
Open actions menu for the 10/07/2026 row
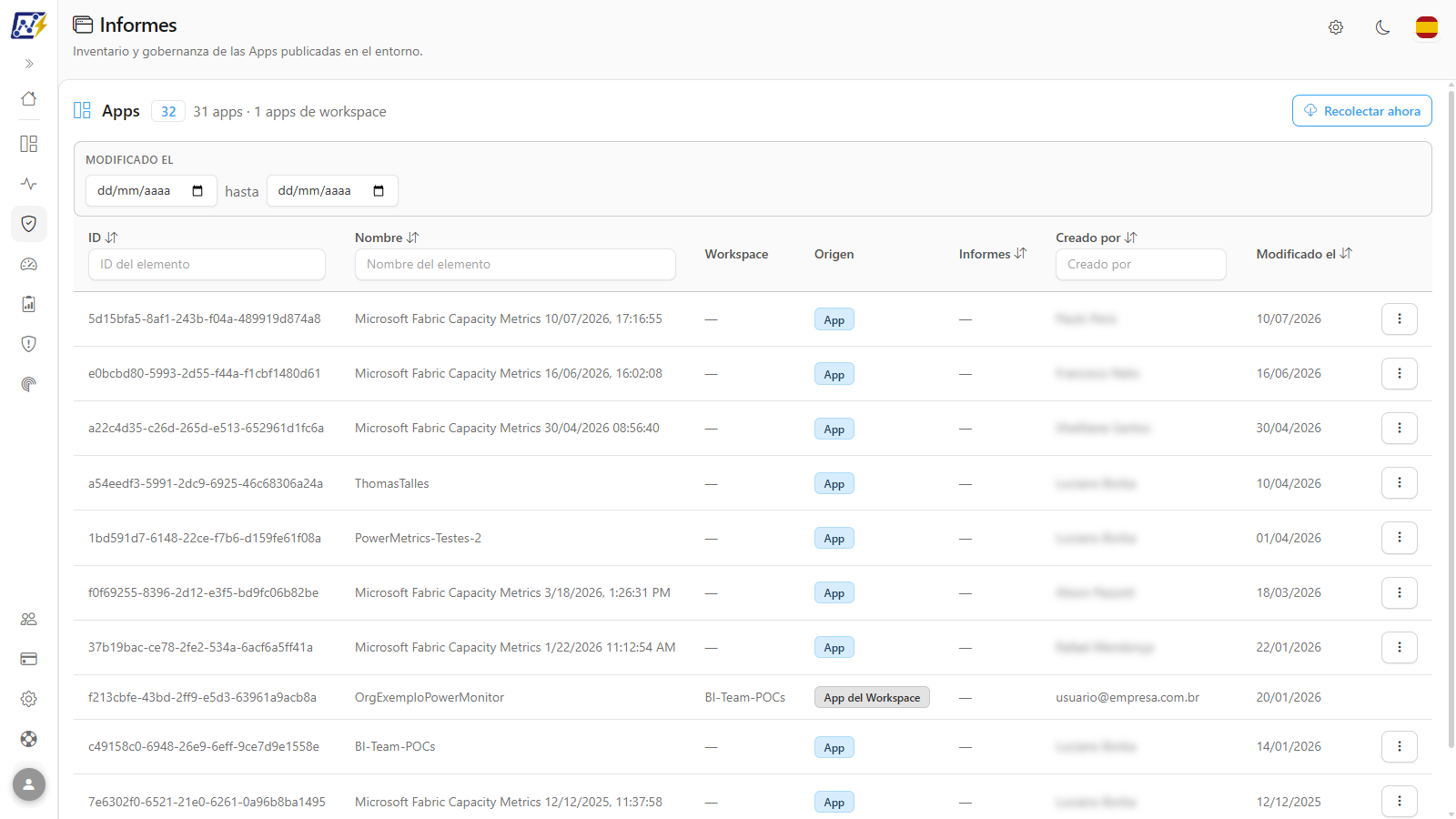point(1400,318)
